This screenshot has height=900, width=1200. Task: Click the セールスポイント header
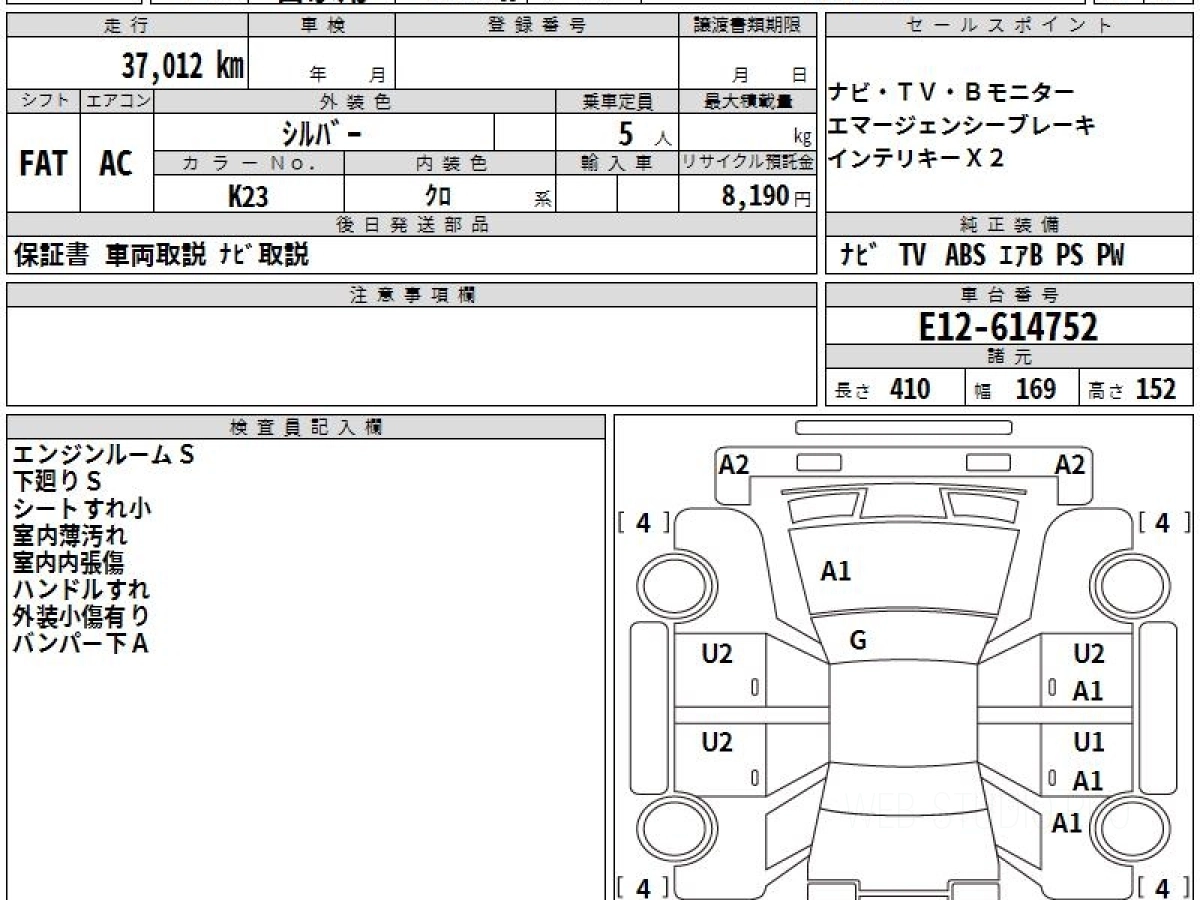1010,26
